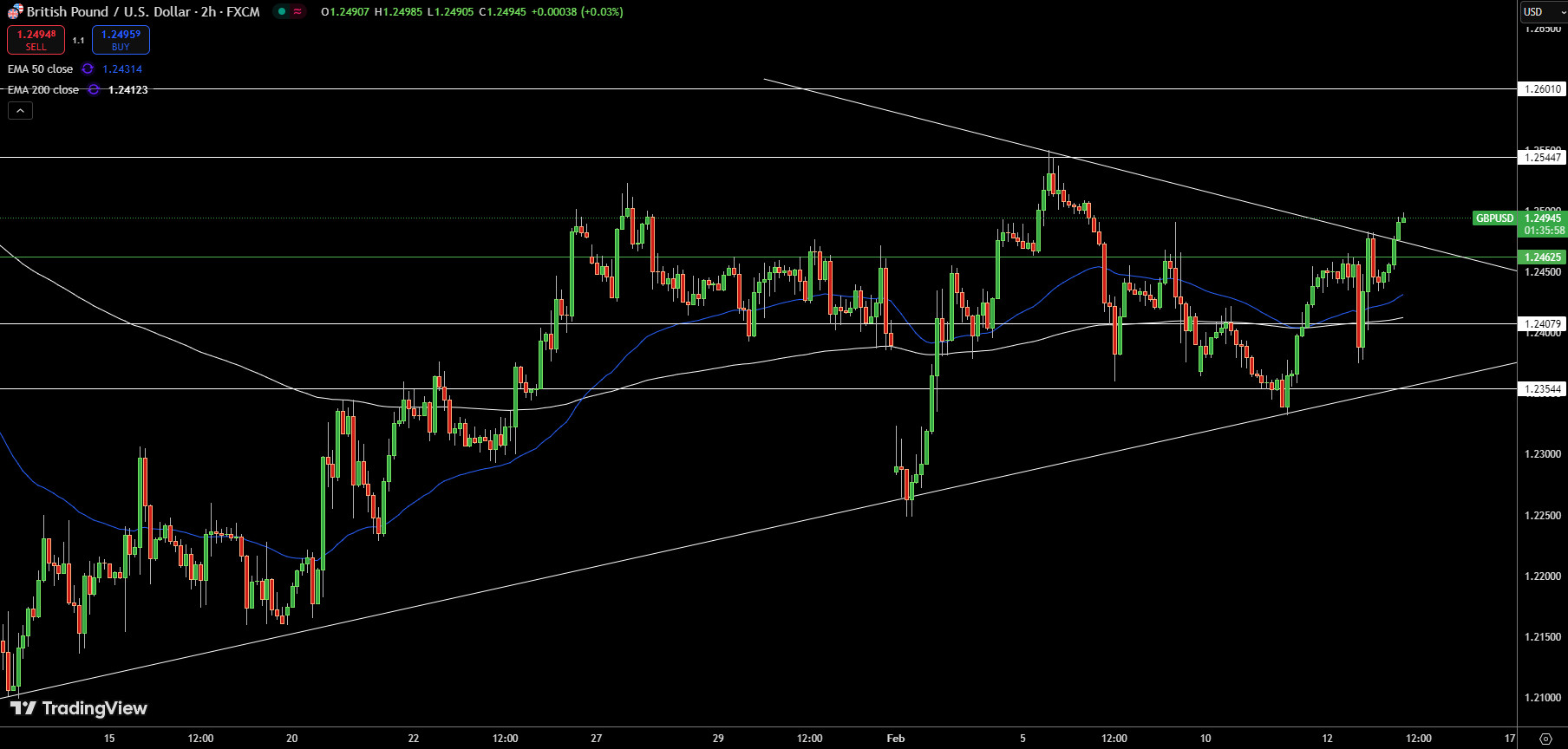This screenshot has height=749, width=1568.
Task: Click the GBPUSD symbol price tag
Action: 1495,218
